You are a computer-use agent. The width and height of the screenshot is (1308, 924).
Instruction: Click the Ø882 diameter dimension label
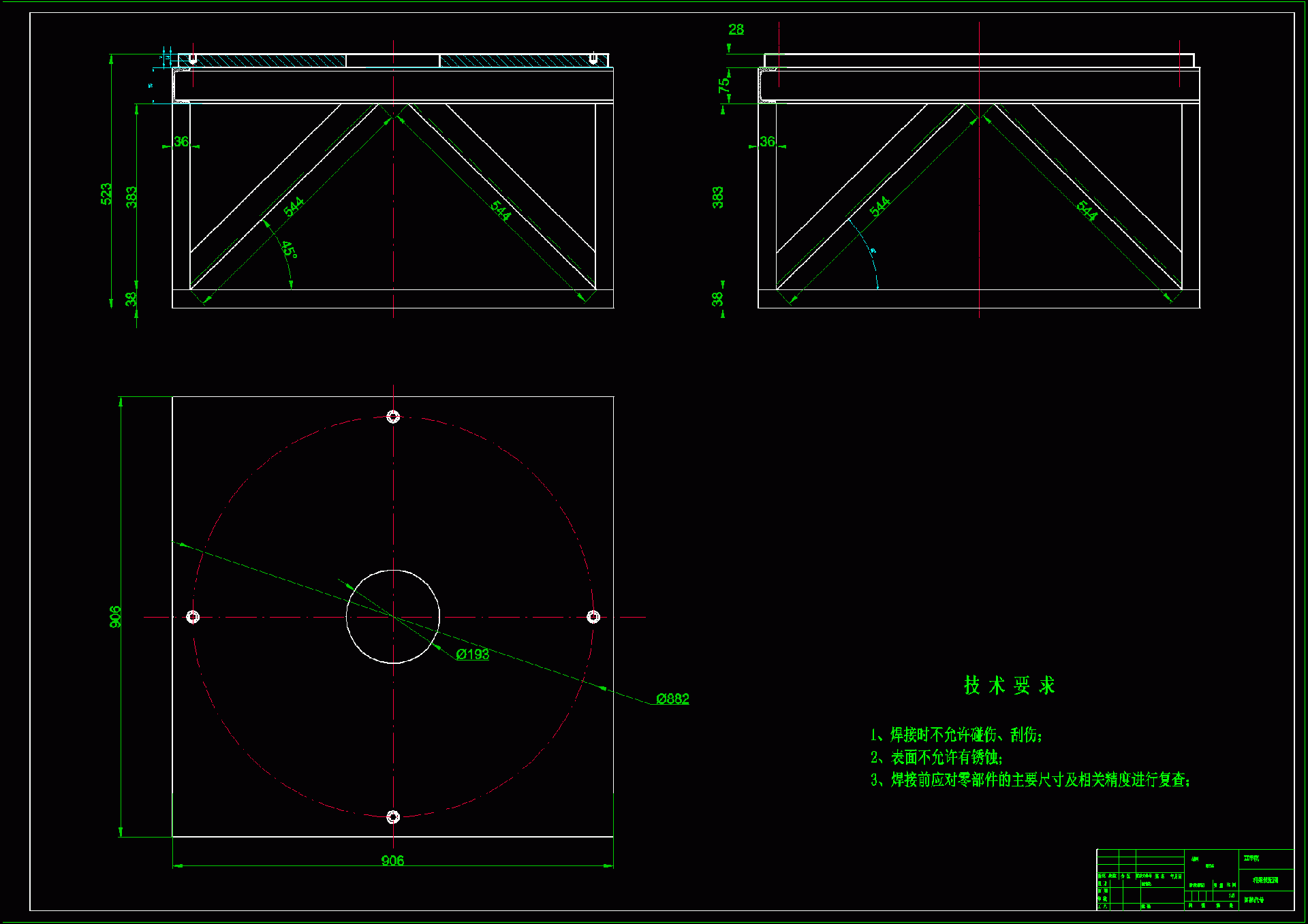pyautogui.click(x=672, y=699)
